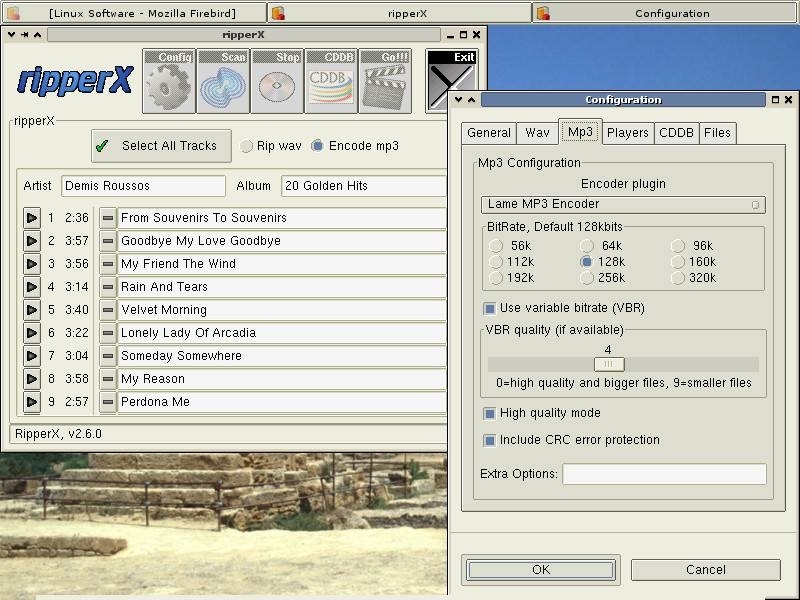Open the CDDB lookup toolbar icon
Image resolution: width=800 pixels, height=600 pixels.
[x=331, y=81]
